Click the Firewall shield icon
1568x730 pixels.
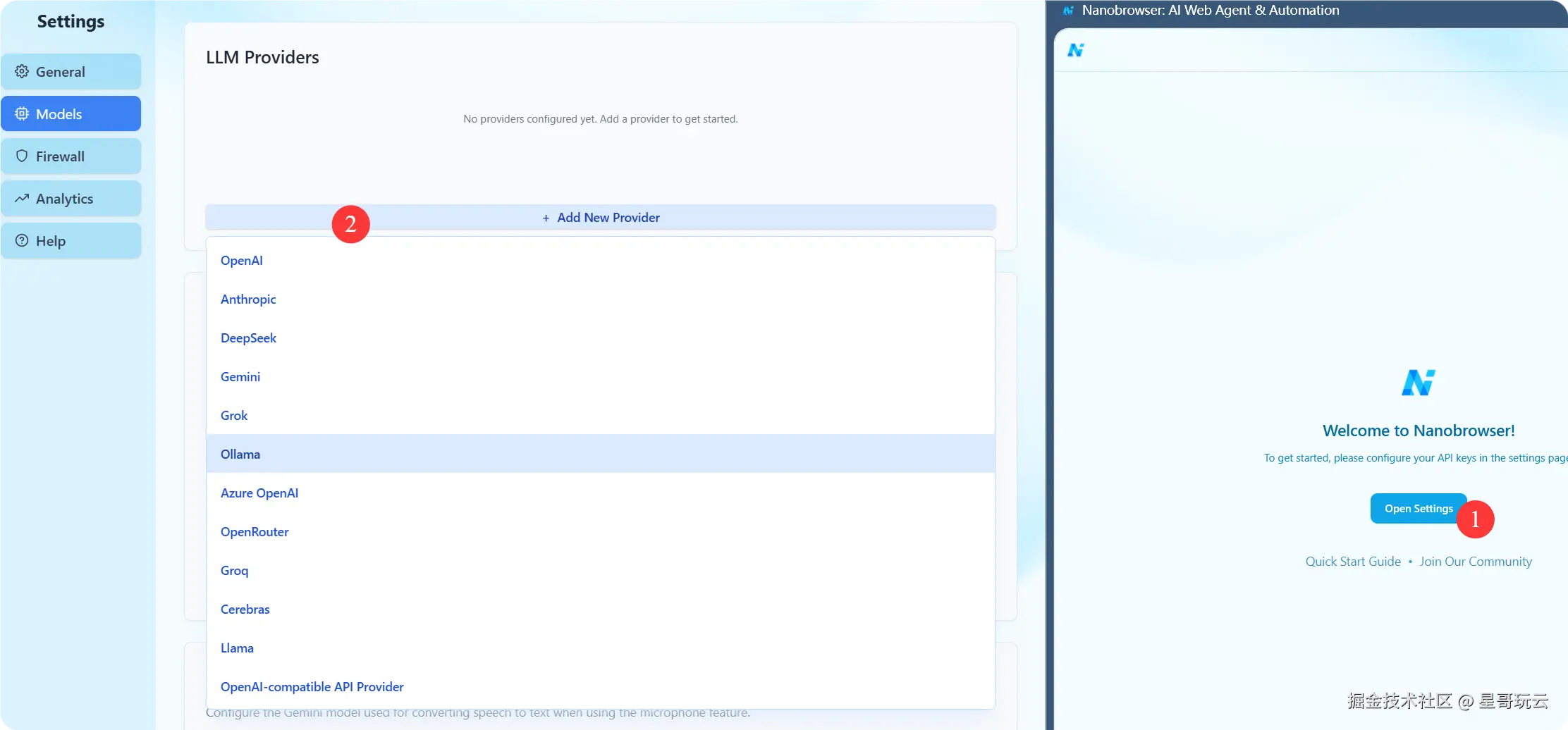tap(22, 156)
